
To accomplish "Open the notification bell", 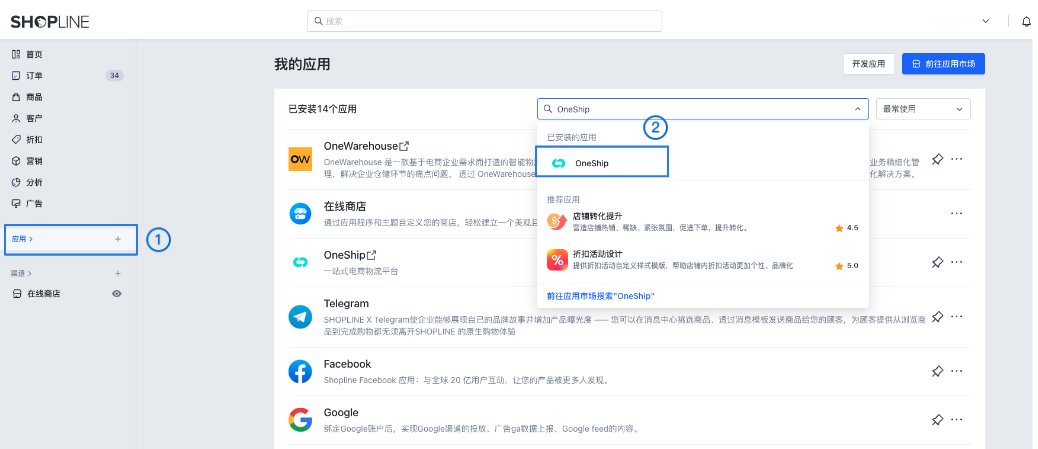I will coord(1027,21).
